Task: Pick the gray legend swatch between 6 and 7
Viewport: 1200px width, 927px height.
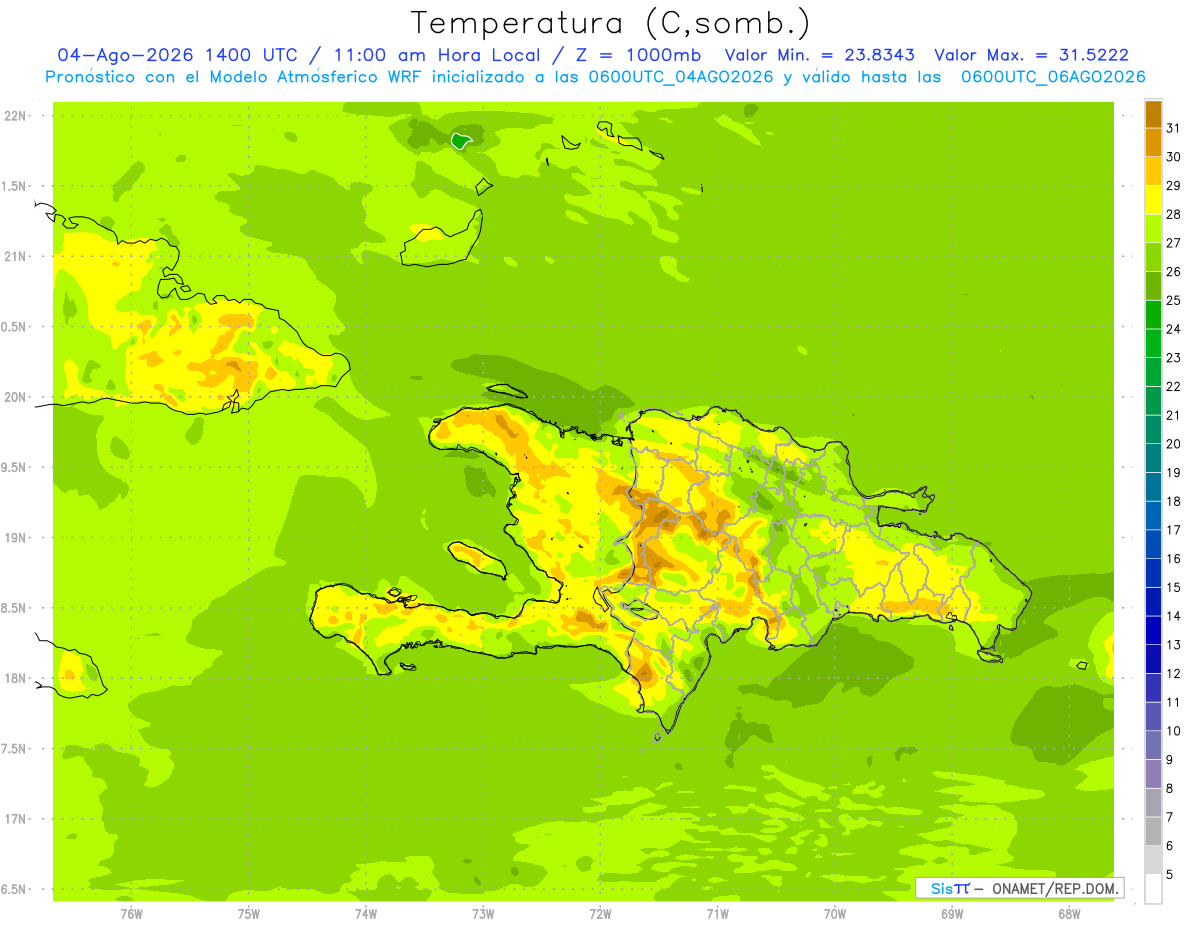Action: (1153, 831)
